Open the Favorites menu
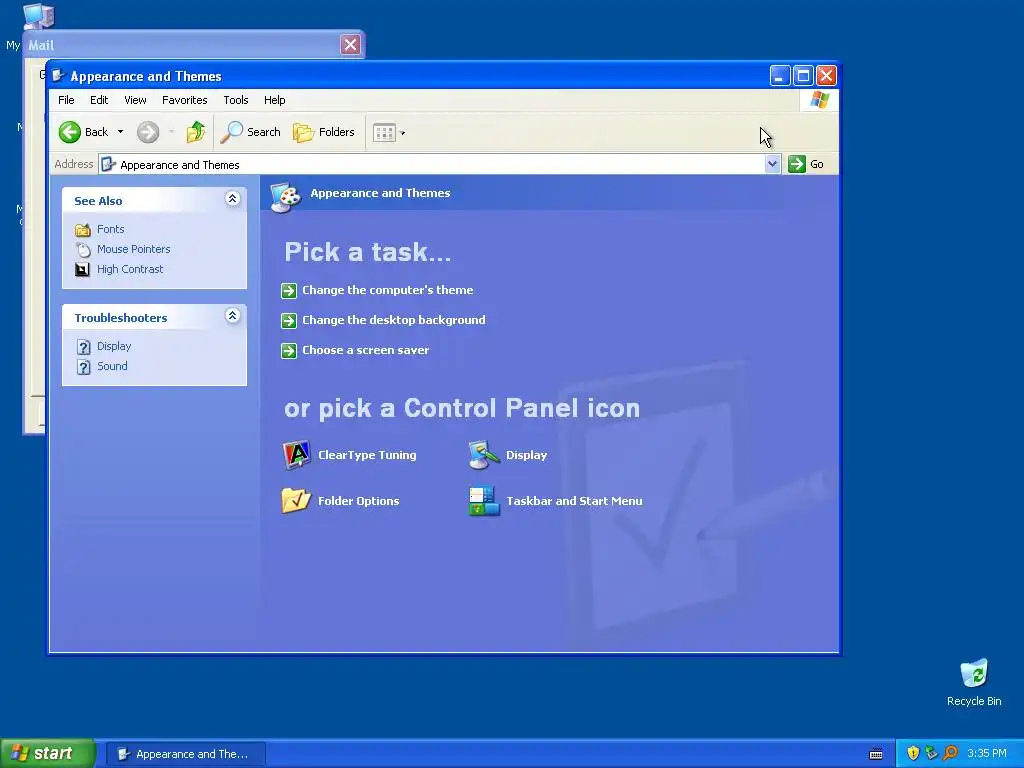This screenshot has width=1024, height=768. pyautogui.click(x=185, y=100)
